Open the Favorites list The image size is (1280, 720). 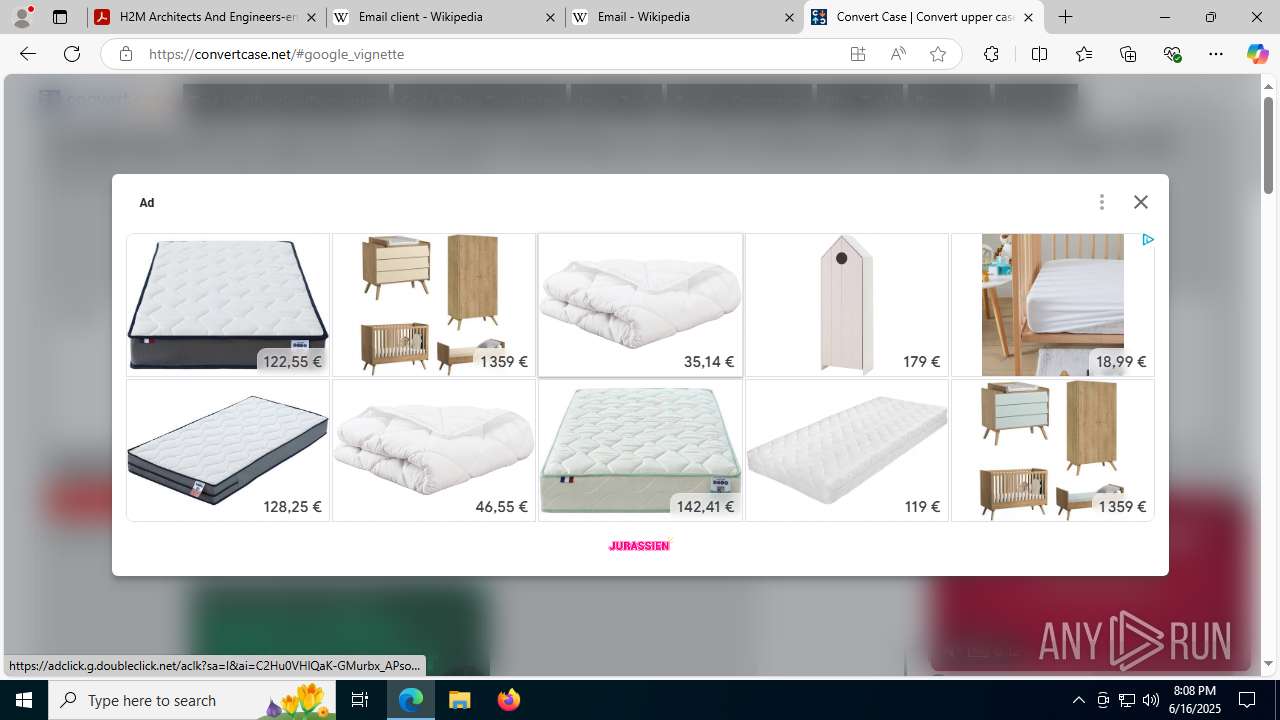[1084, 54]
